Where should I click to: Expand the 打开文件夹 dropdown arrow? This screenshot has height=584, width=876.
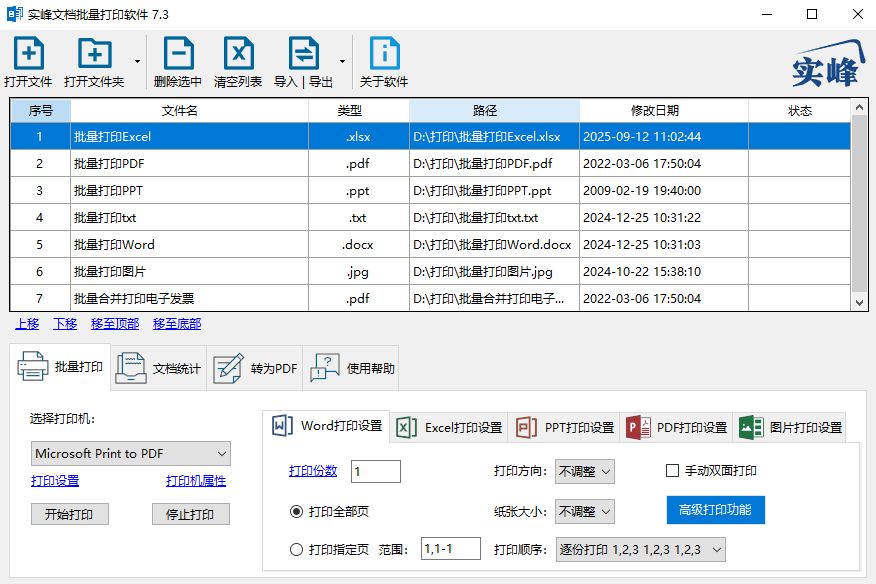(x=137, y=61)
